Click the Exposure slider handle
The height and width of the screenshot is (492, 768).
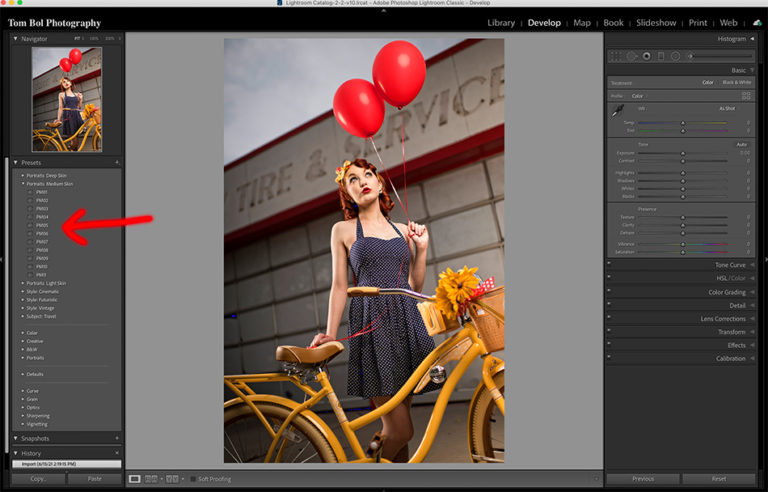[x=683, y=153]
